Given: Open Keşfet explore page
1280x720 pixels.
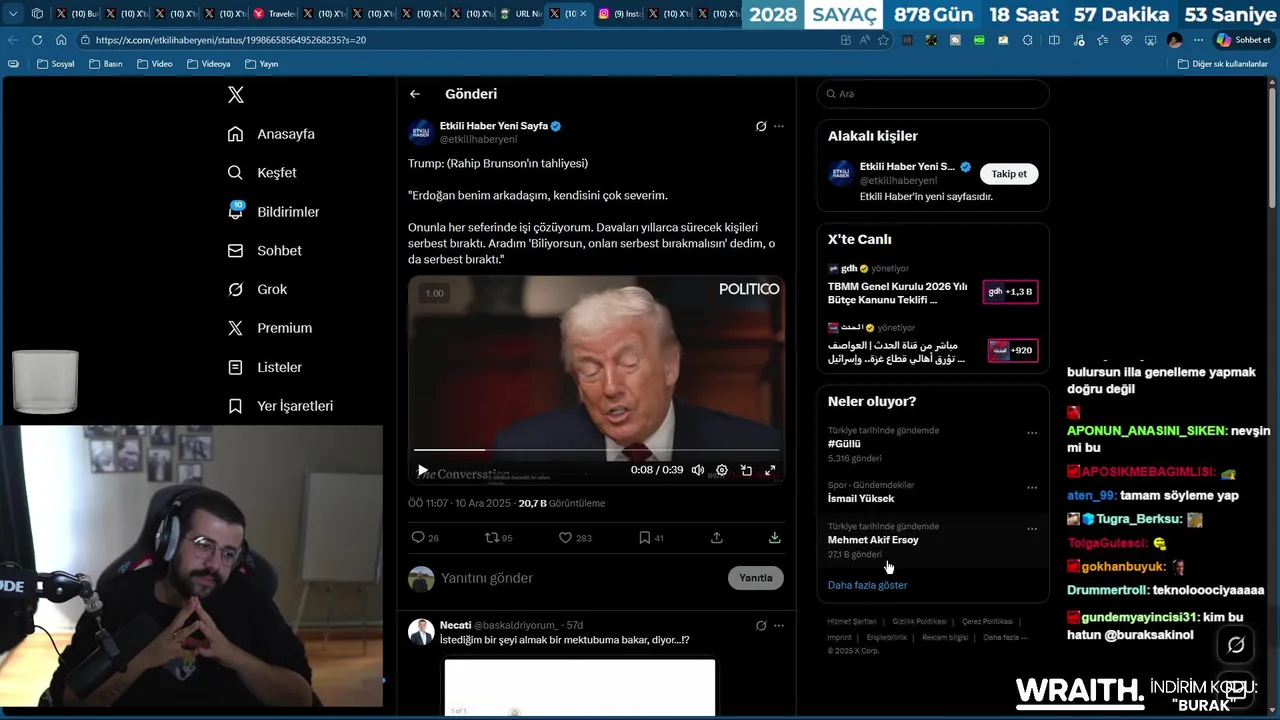Looking at the screenshot, I should 262,173.
